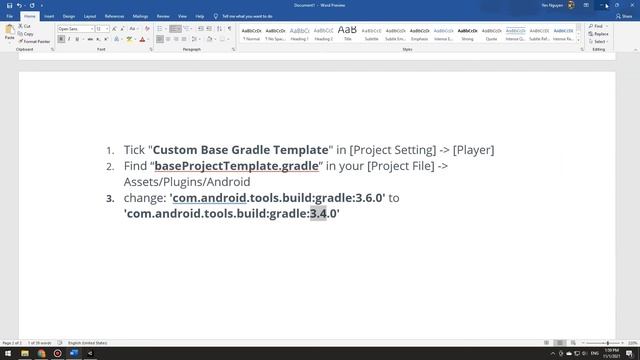Open the shading color dropdown

[214, 39]
